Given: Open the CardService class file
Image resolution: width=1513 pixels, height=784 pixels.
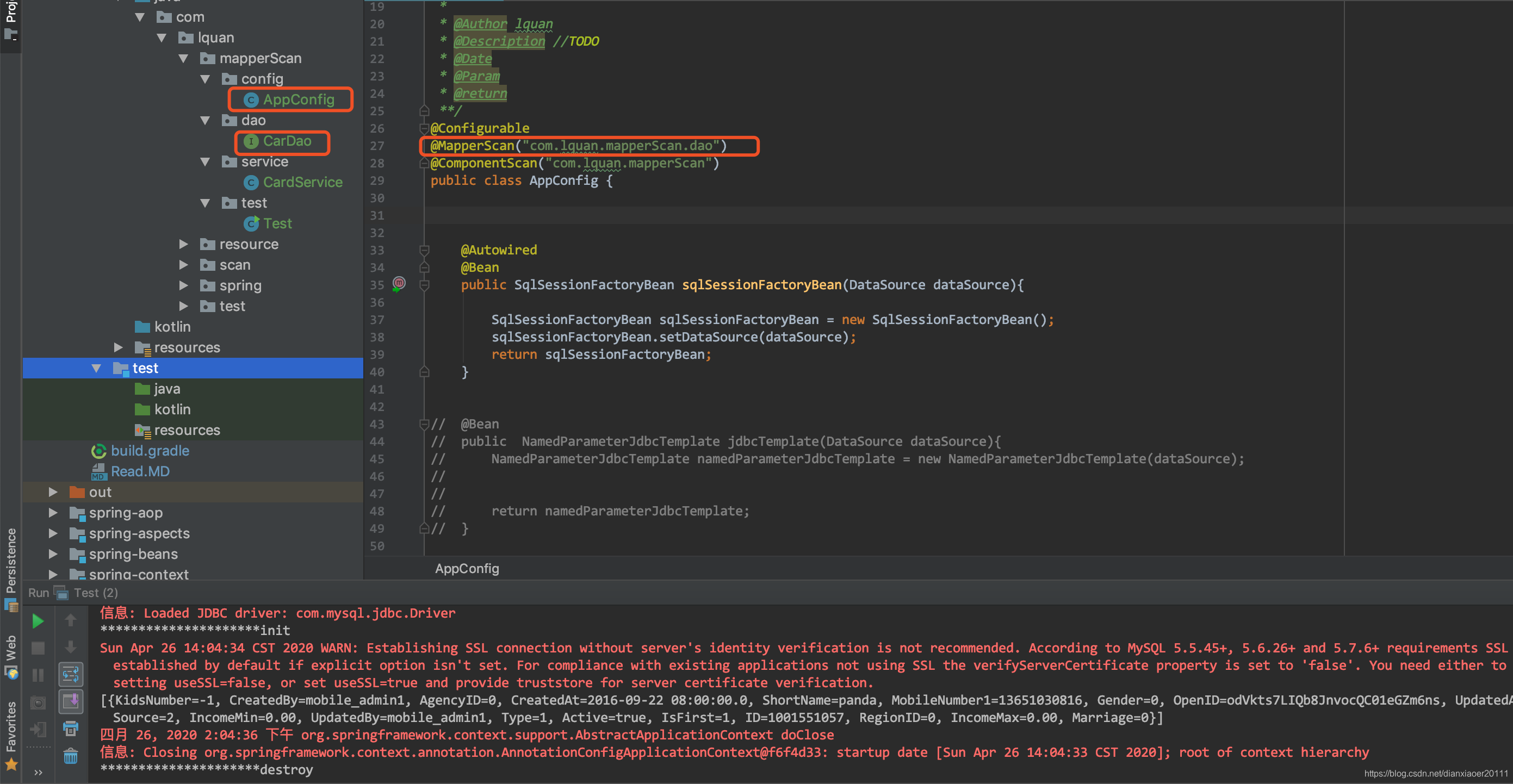Looking at the screenshot, I should tap(302, 182).
